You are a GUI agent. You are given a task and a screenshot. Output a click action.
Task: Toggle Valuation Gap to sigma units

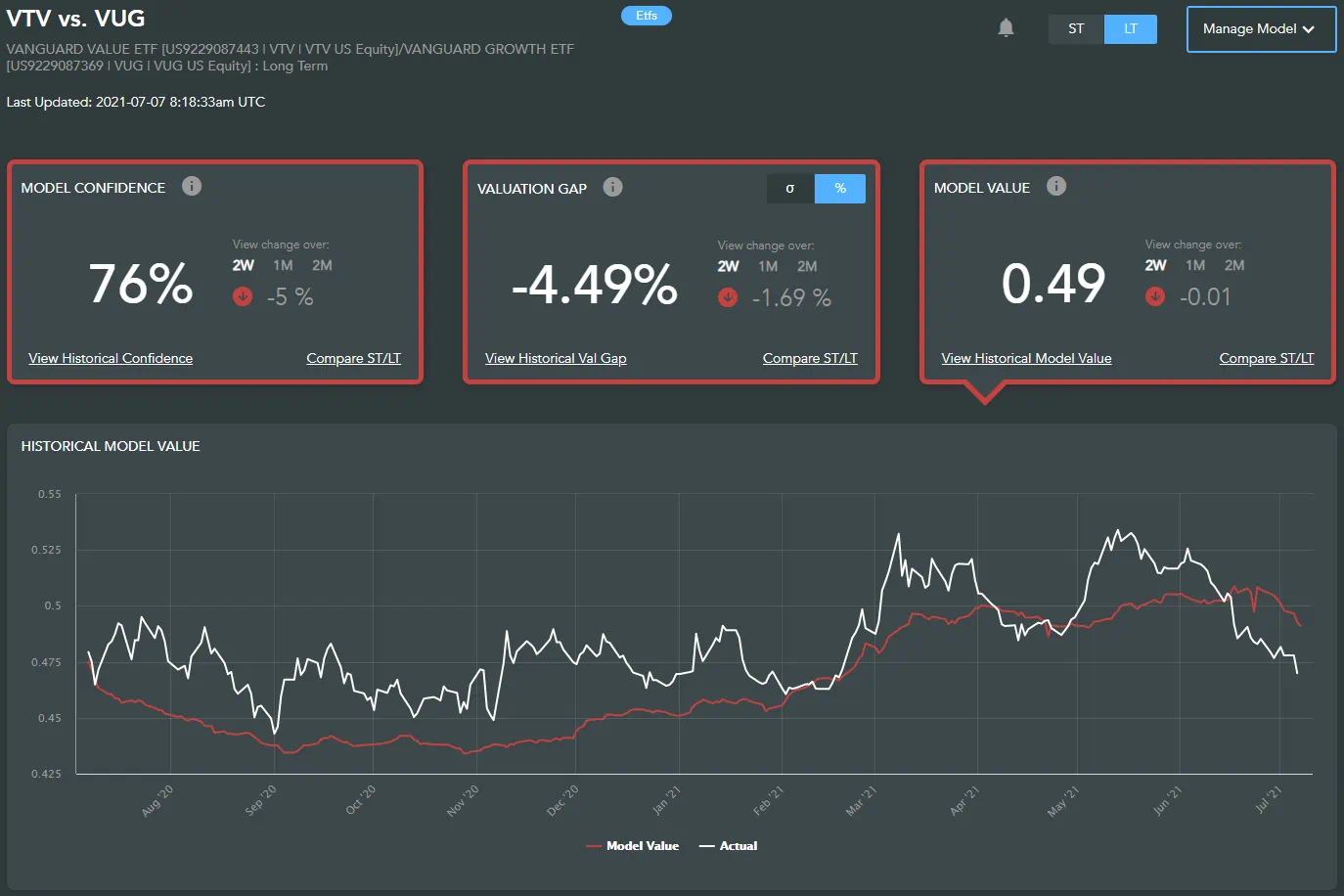pos(790,189)
